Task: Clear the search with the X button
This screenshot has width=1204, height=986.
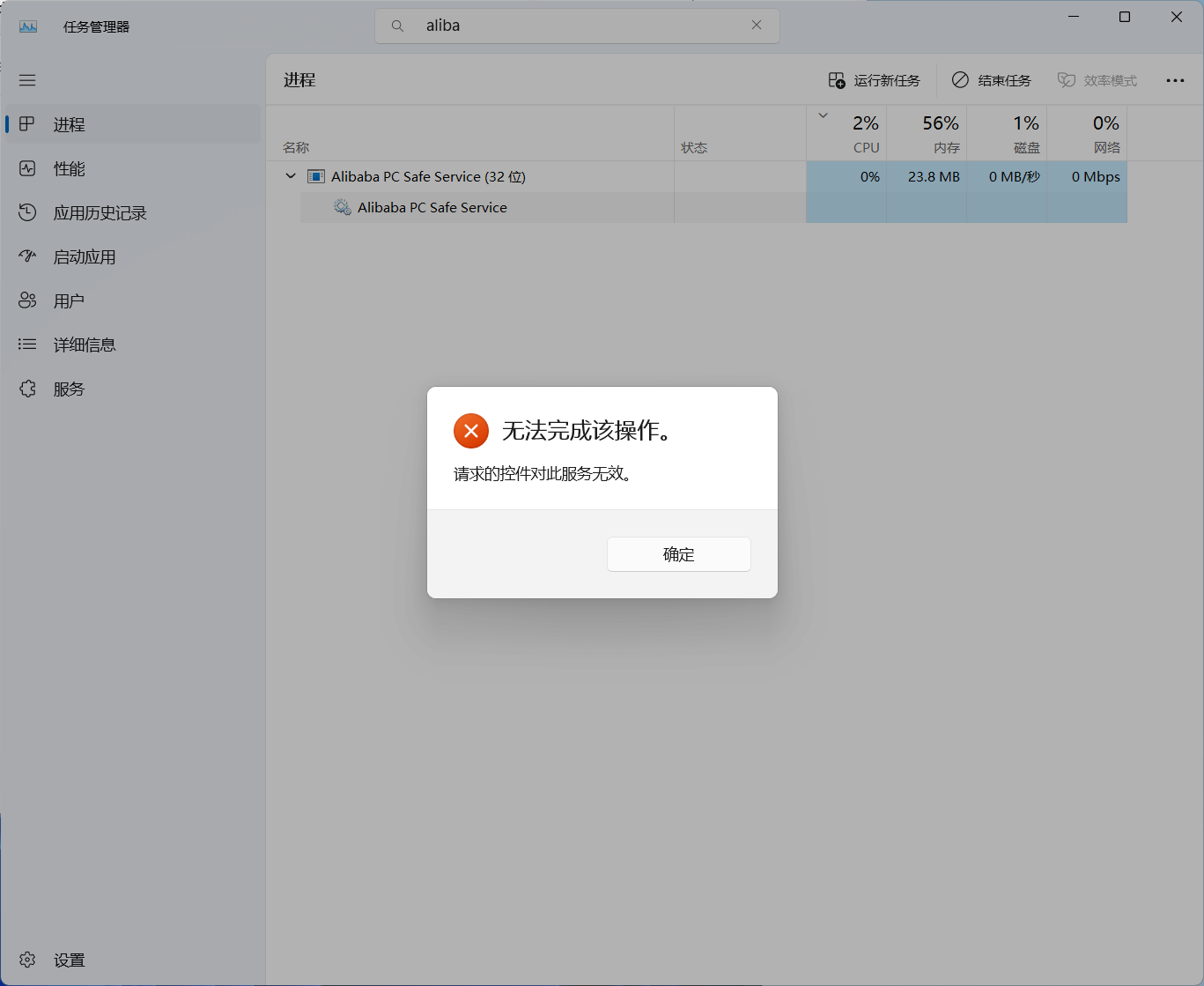Action: point(757,26)
